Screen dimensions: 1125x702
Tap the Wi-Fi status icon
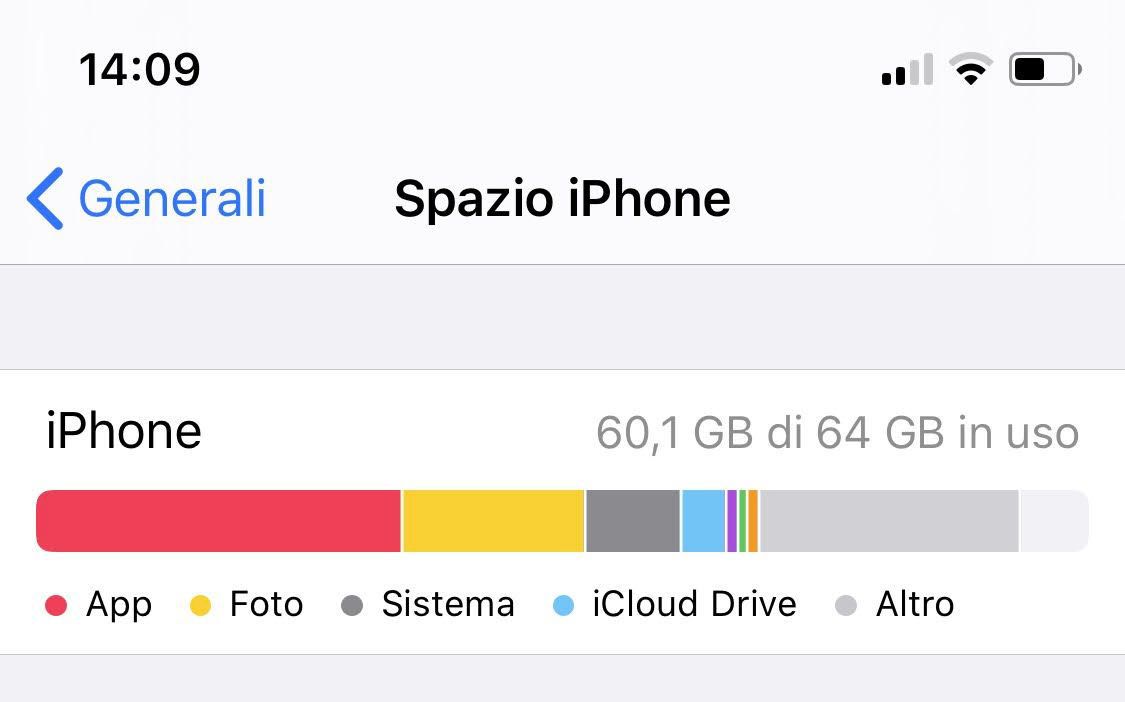pos(969,70)
